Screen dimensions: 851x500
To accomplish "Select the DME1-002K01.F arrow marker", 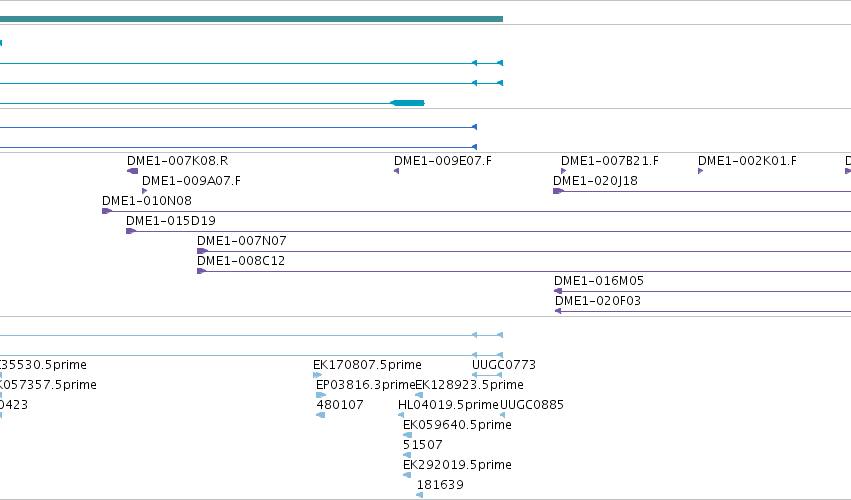I will (x=700, y=171).
